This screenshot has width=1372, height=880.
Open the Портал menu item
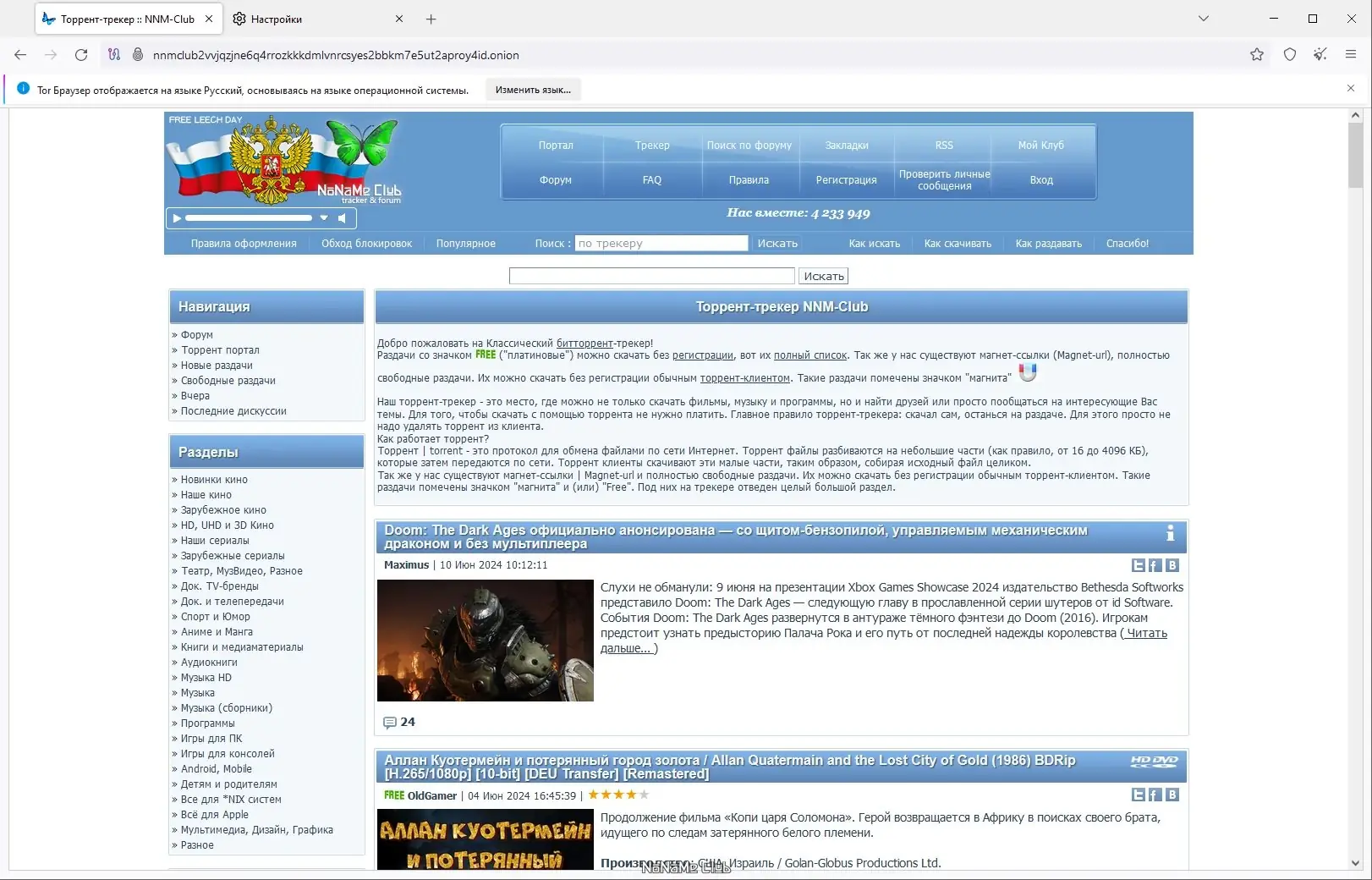[556, 146]
